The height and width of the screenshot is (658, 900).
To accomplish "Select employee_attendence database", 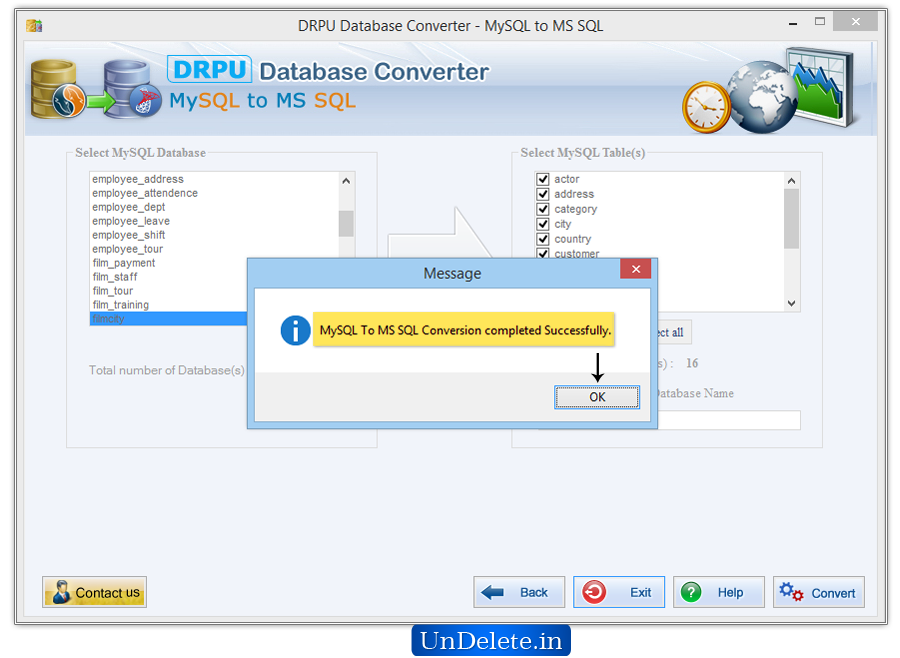I will [145, 193].
